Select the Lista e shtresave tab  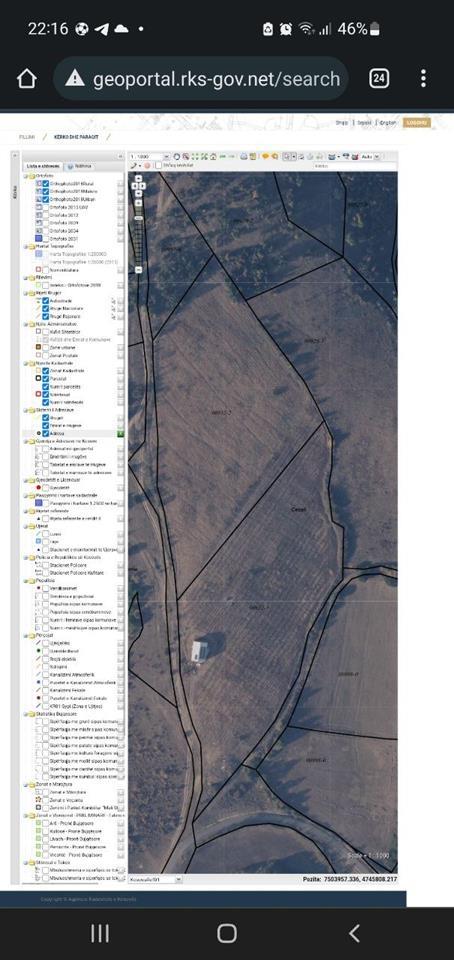point(43,166)
